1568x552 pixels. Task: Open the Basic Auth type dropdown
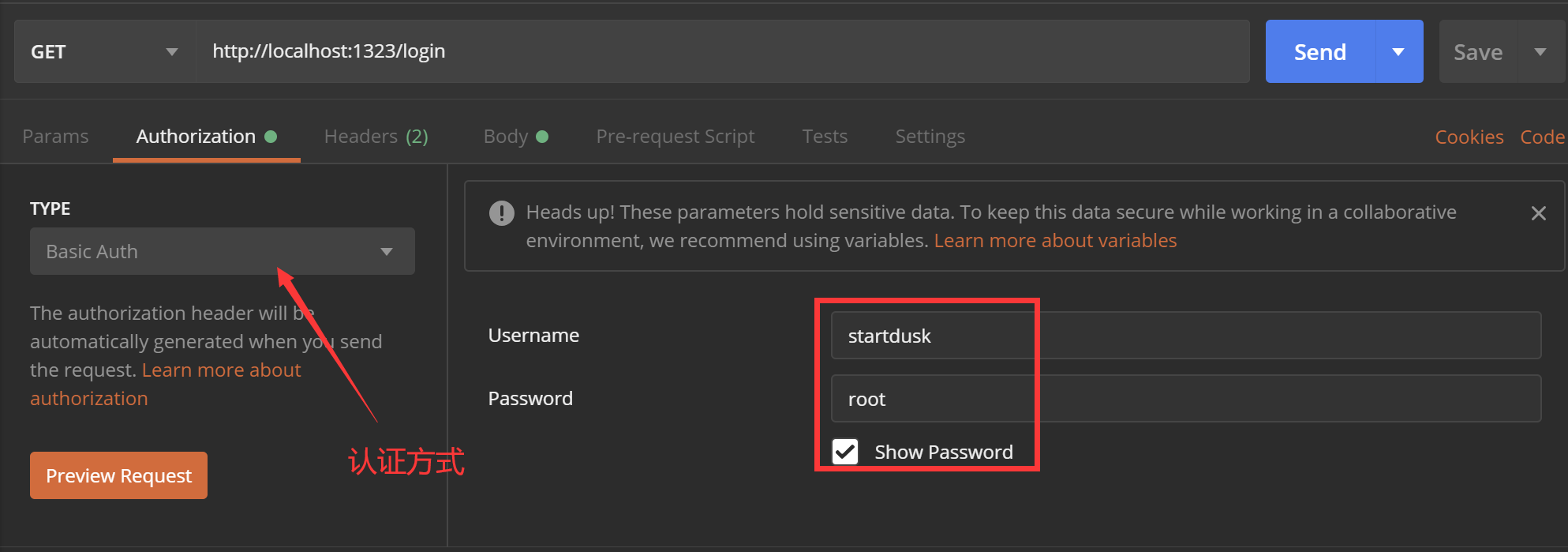point(223,251)
